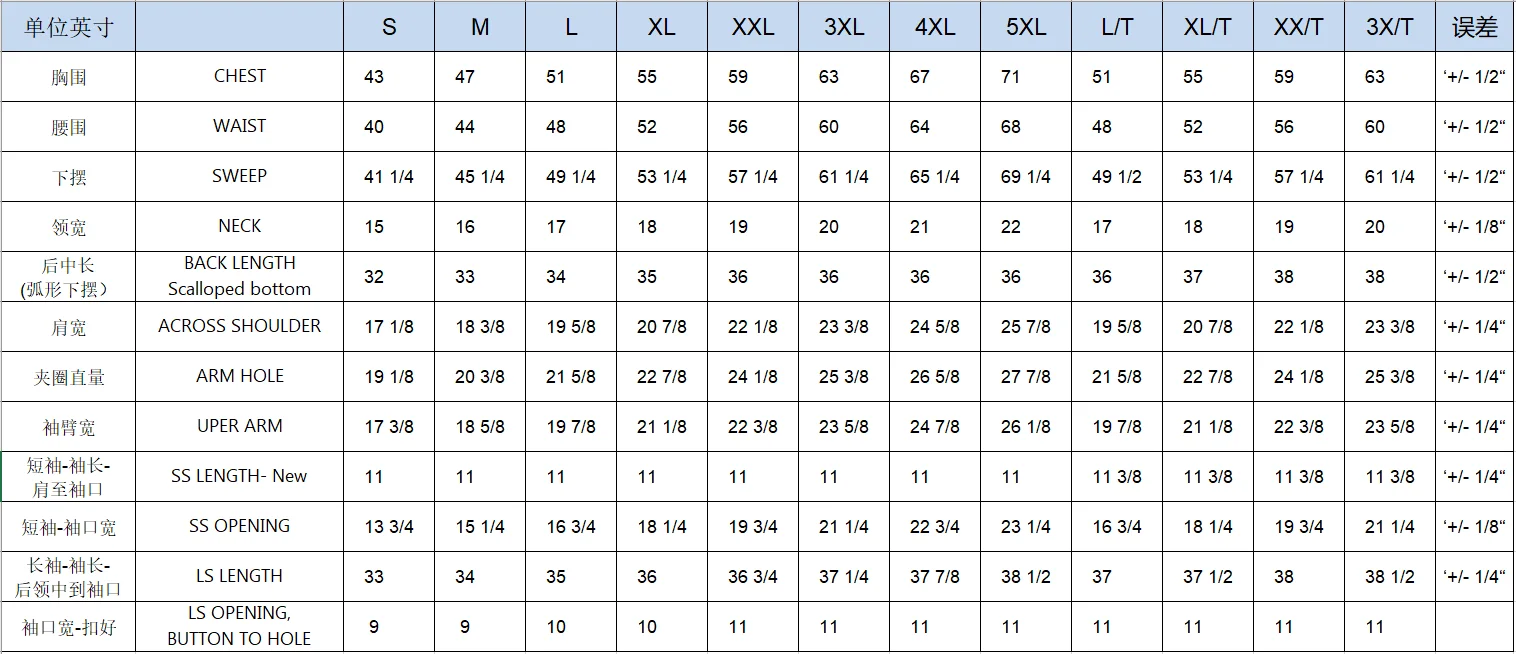Select the ACROSS SHOULDER label cell

tap(240, 326)
